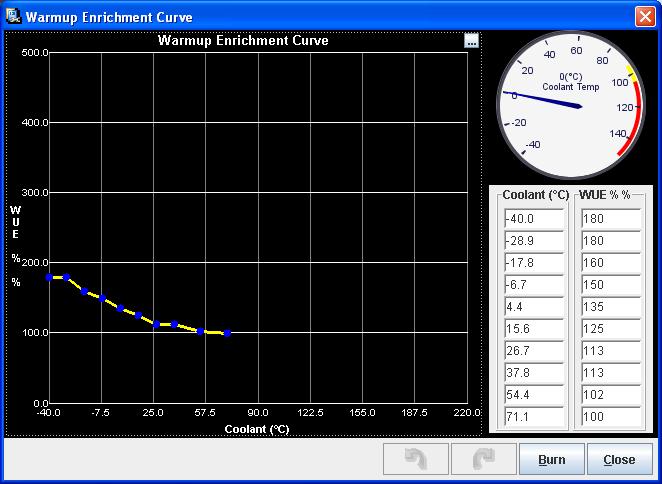
Task: Select the -28.9 coolant temperature field
Action: pyautogui.click(x=534, y=241)
